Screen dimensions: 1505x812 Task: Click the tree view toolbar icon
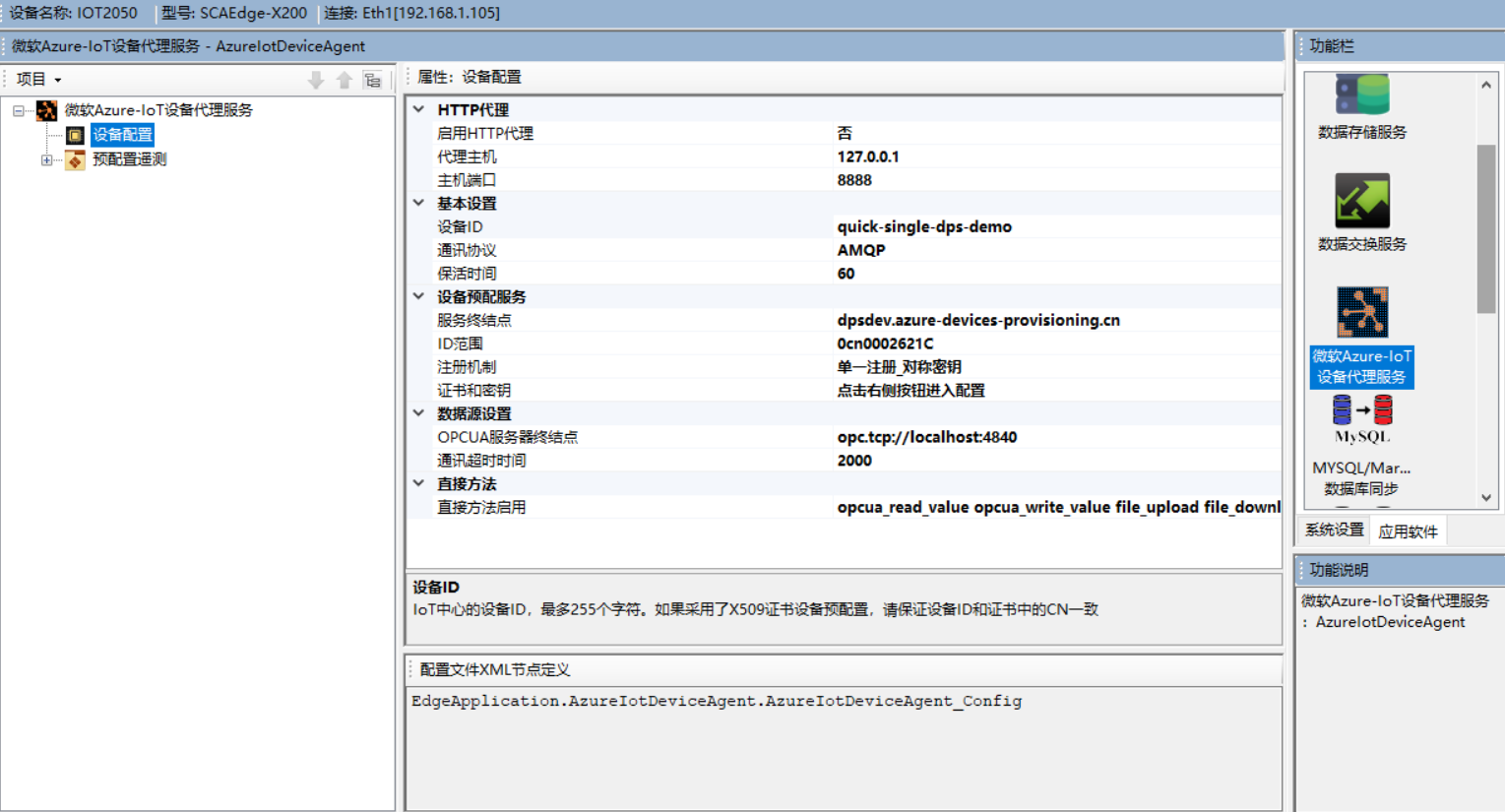click(x=373, y=80)
